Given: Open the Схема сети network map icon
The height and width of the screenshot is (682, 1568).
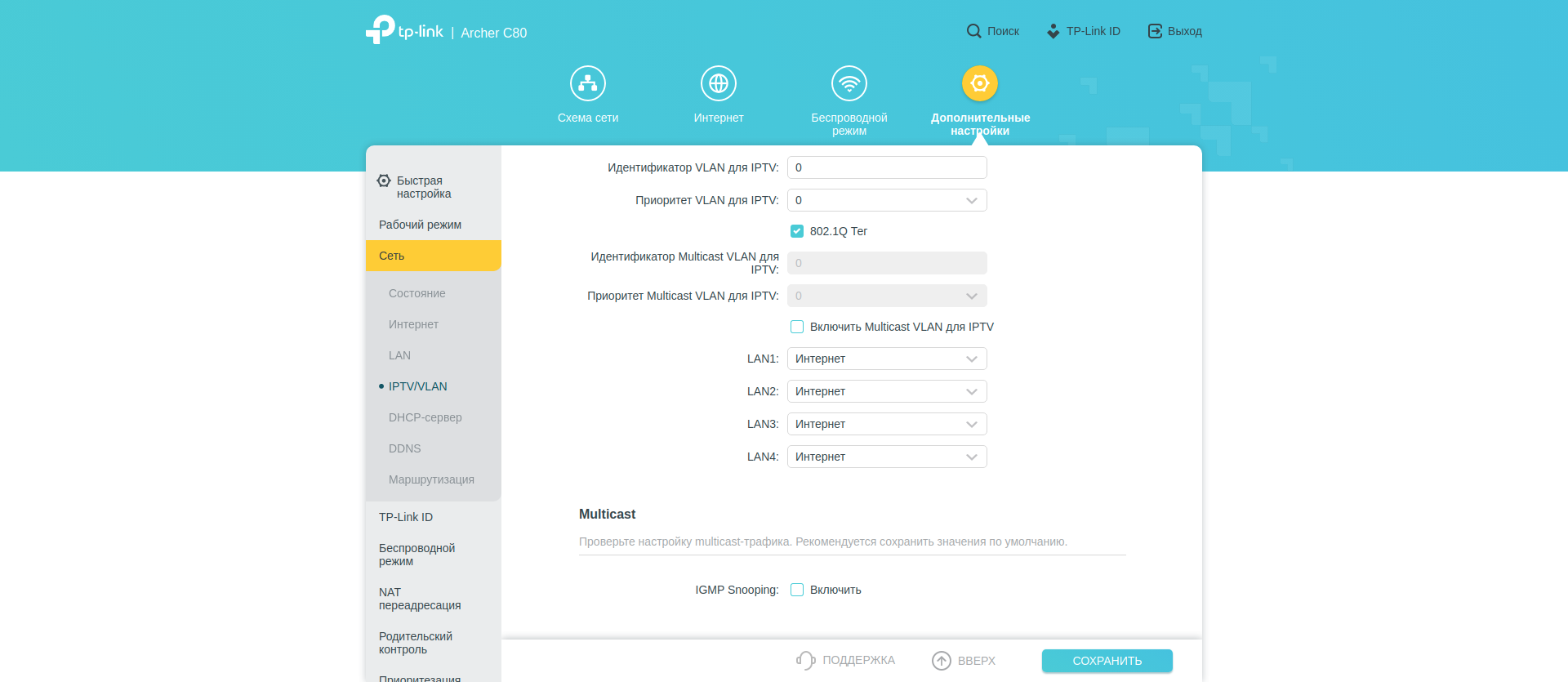Looking at the screenshot, I should [588, 83].
